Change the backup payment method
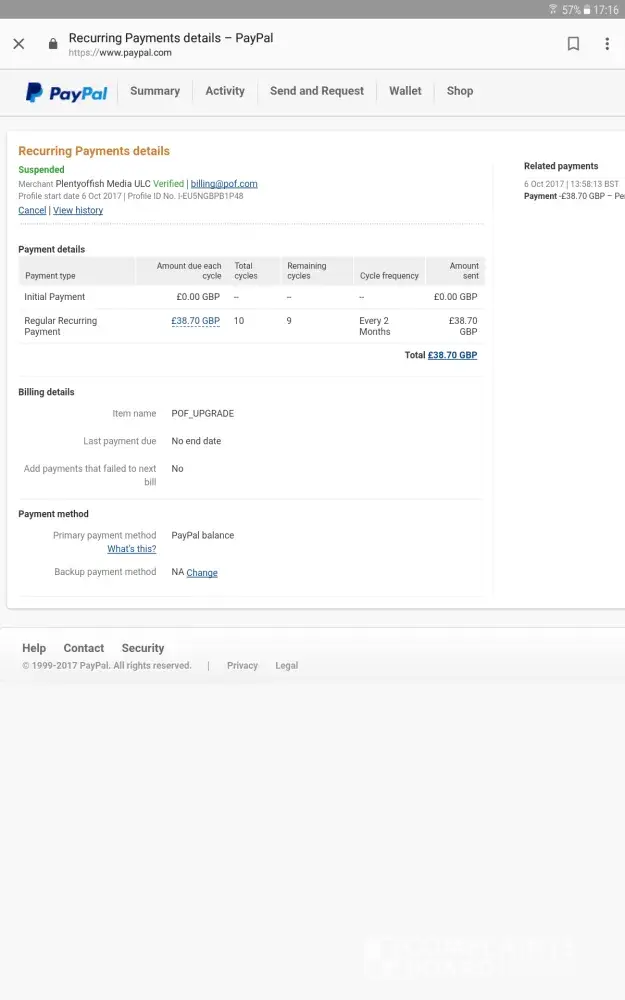Screen dimensions: 625x1000 coord(202,573)
